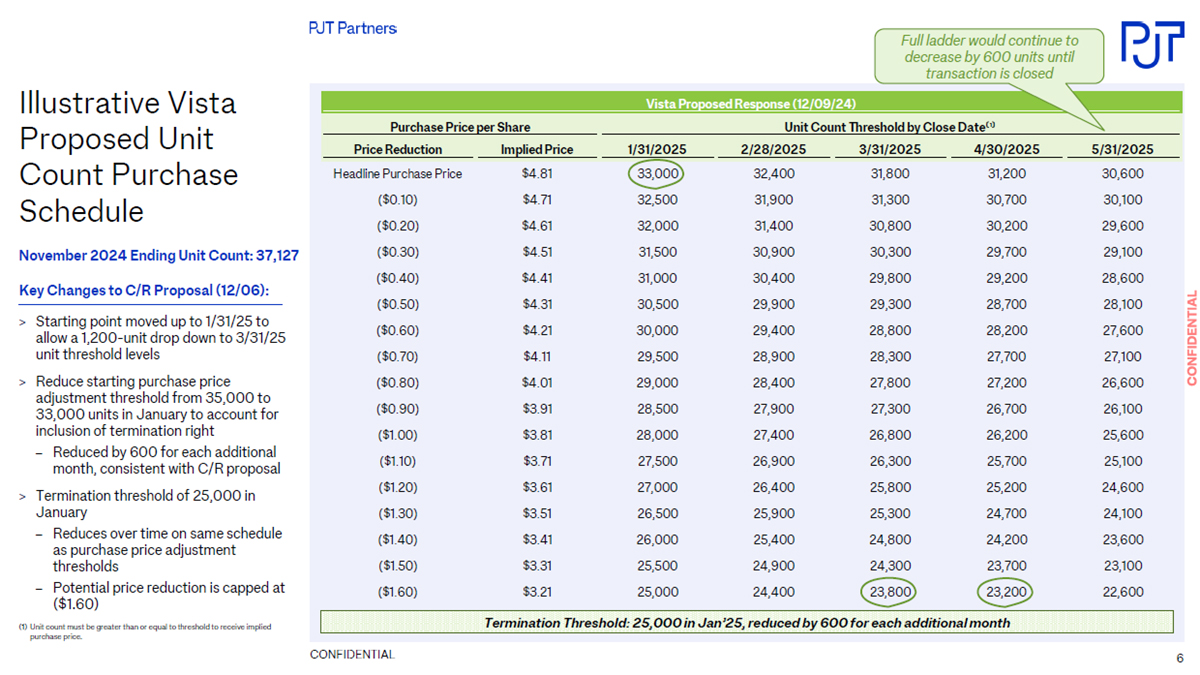Click the PJT logo in the top-right corner
The height and width of the screenshot is (675, 1200).
click(1151, 43)
